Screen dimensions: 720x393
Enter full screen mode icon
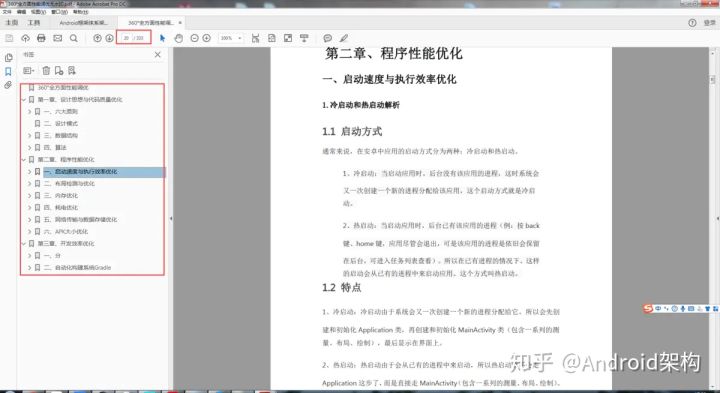[288, 38]
